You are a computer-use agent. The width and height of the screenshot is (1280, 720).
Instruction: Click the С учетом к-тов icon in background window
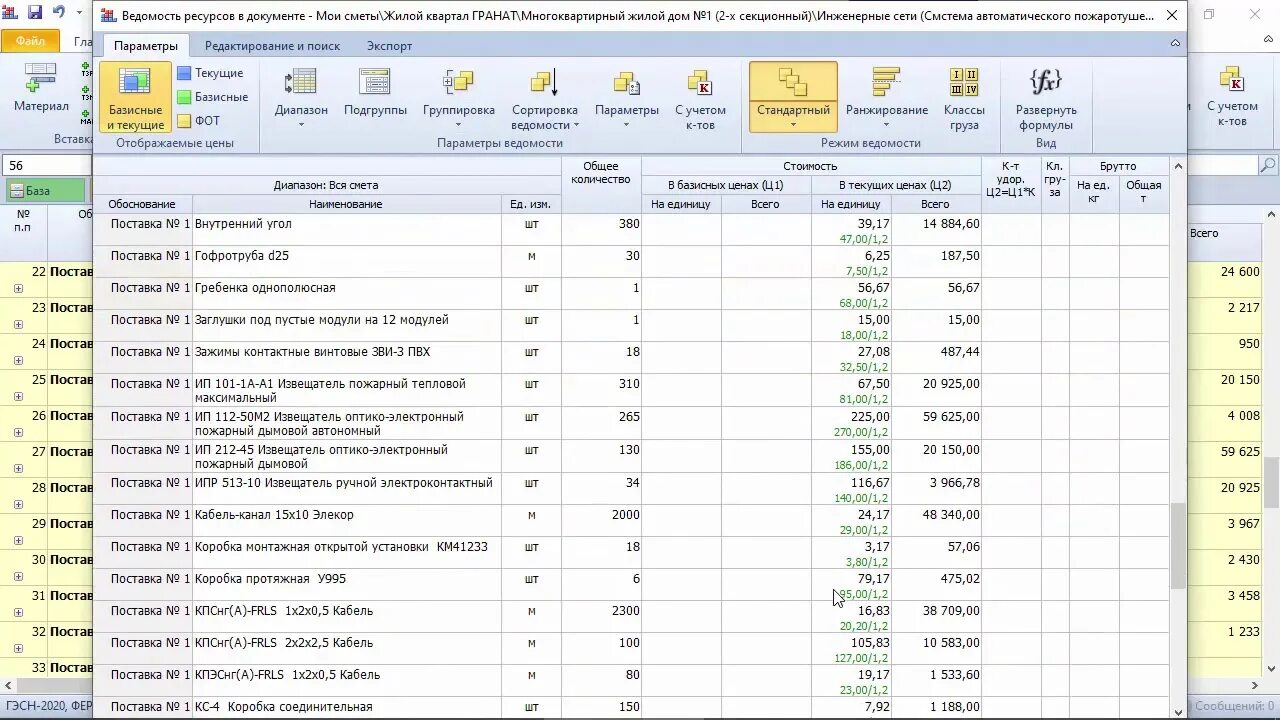click(1231, 80)
